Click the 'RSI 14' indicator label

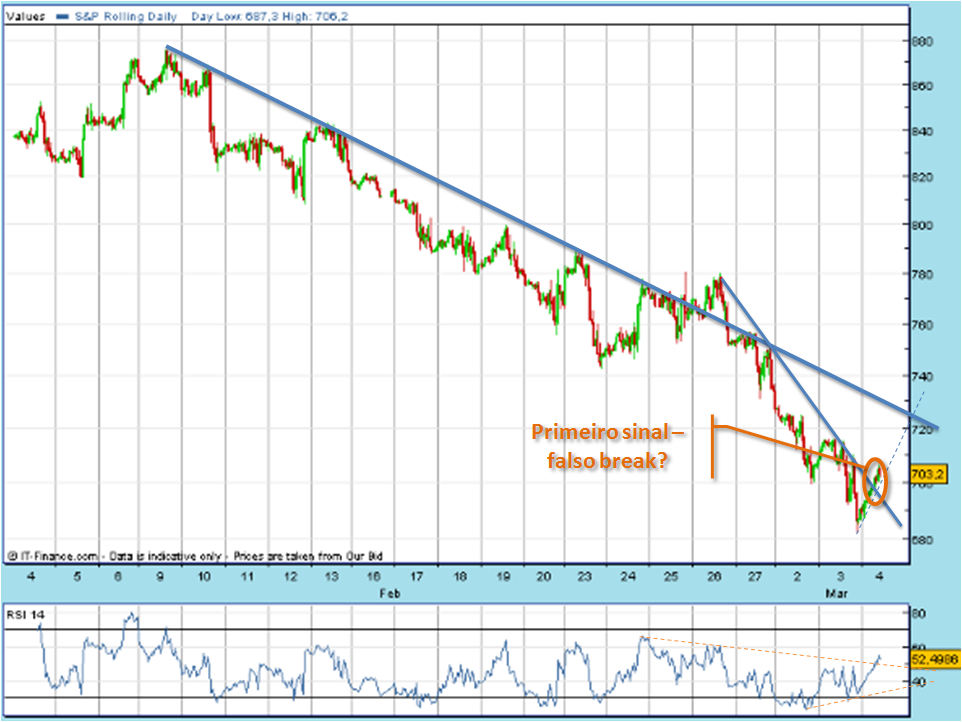(25, 615)
